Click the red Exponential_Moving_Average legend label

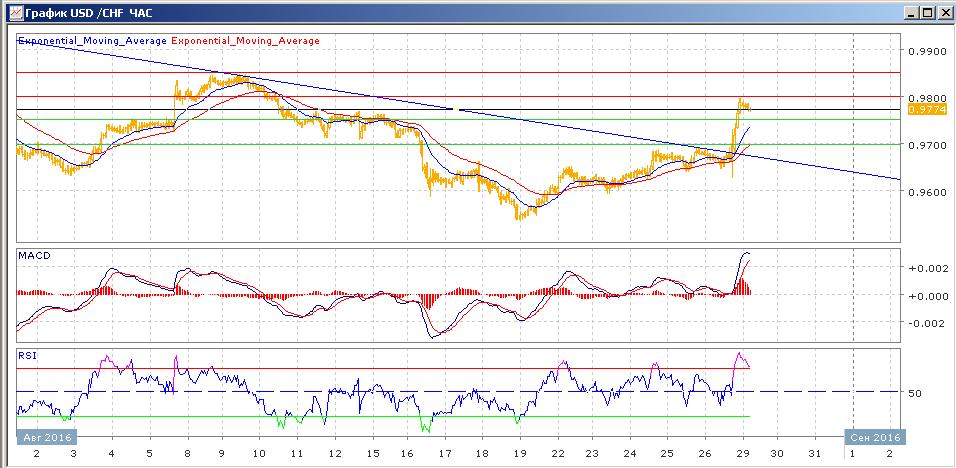(245, 41)
